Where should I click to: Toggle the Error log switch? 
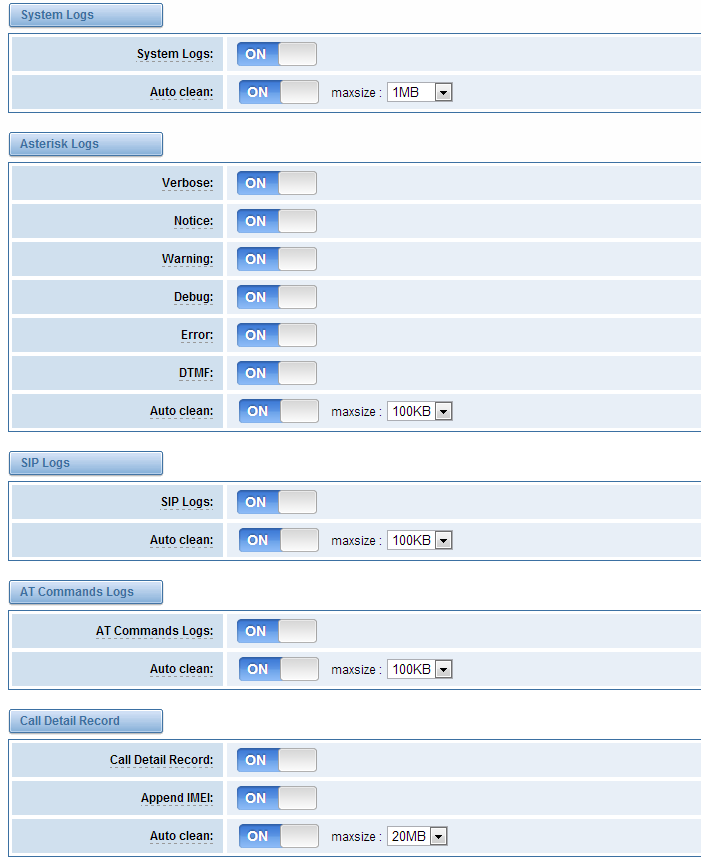click(277, 335)
